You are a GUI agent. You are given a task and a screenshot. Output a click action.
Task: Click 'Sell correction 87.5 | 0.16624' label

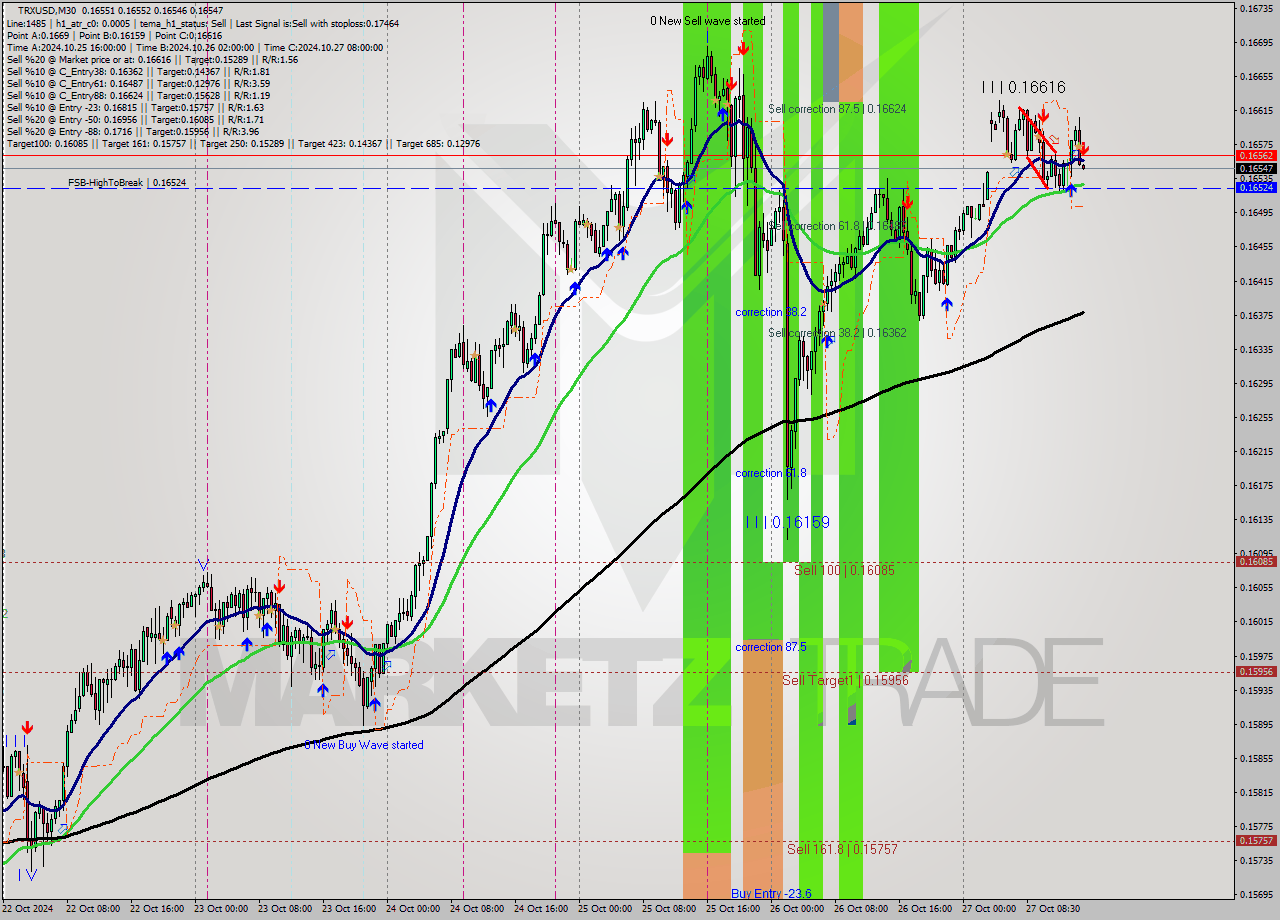pyautogui.click(x=837, y=109)
